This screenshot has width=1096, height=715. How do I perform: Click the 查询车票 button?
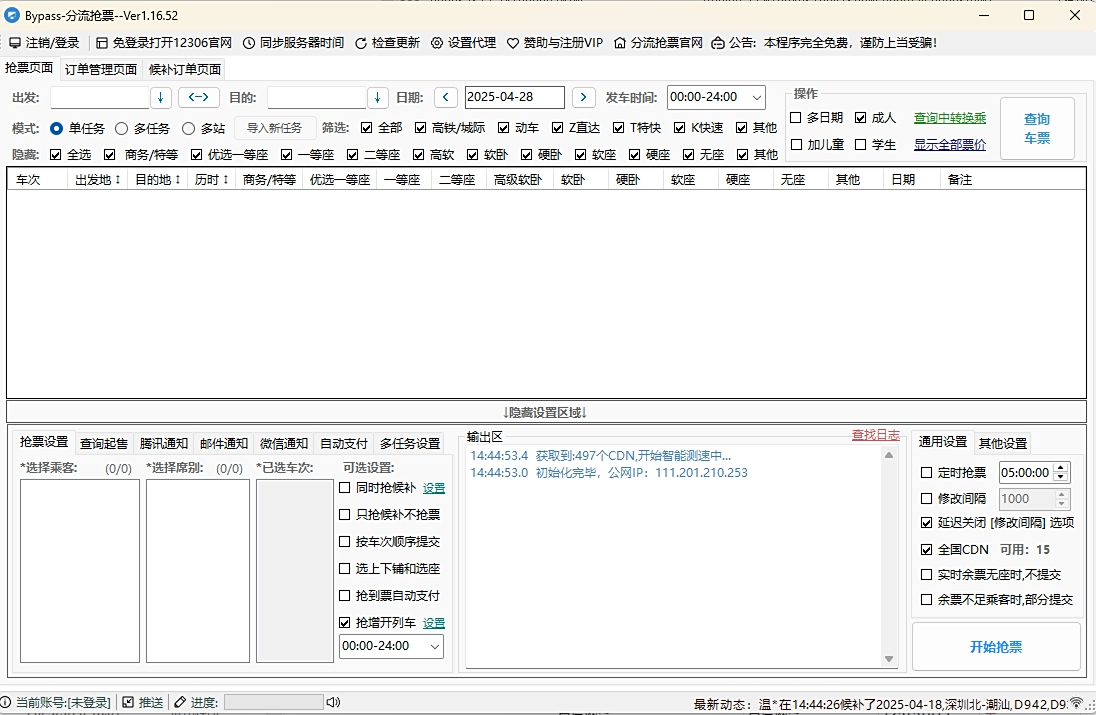click(x=1037, y=129)
